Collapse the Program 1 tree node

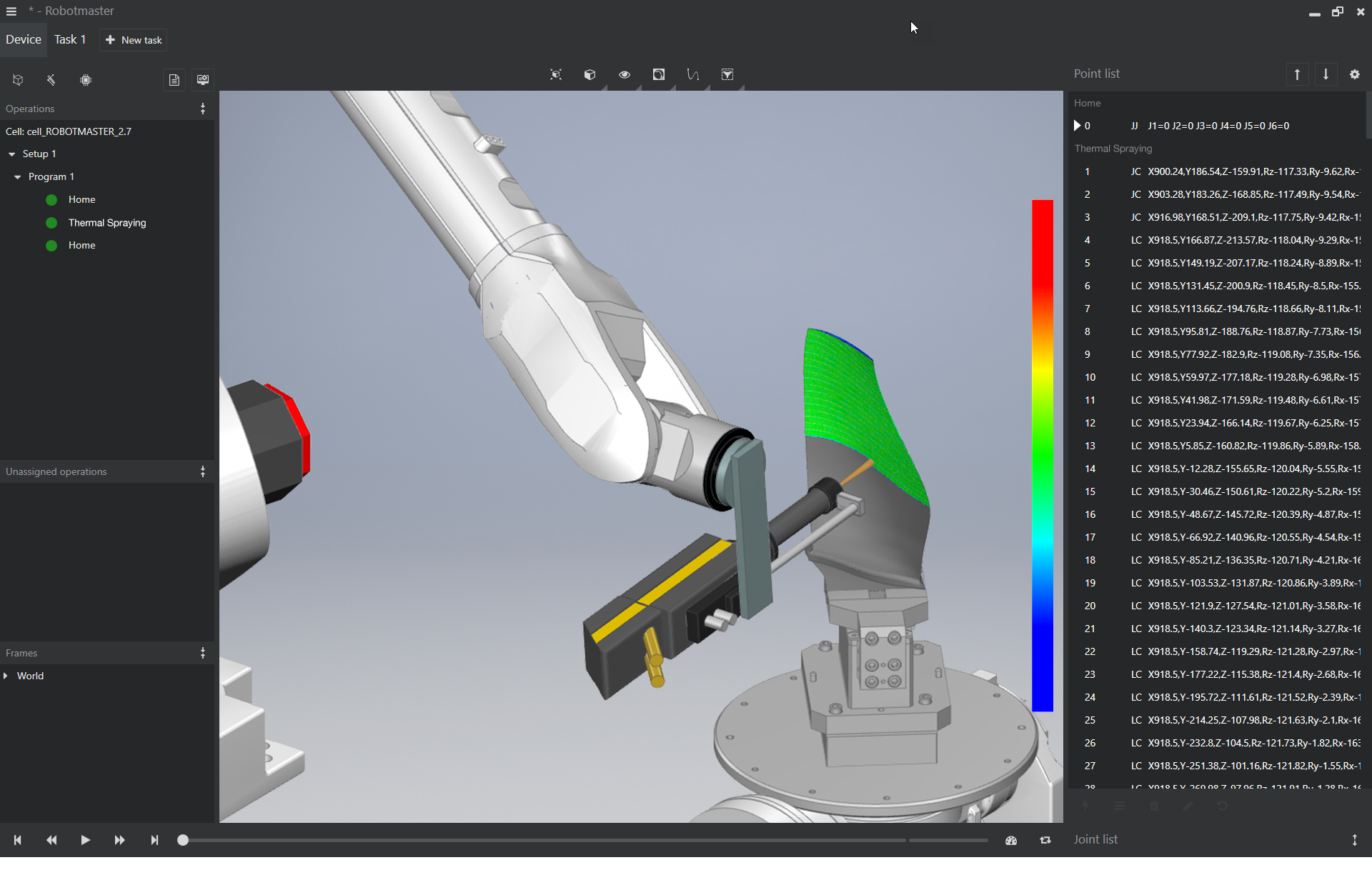pos(17,177)
